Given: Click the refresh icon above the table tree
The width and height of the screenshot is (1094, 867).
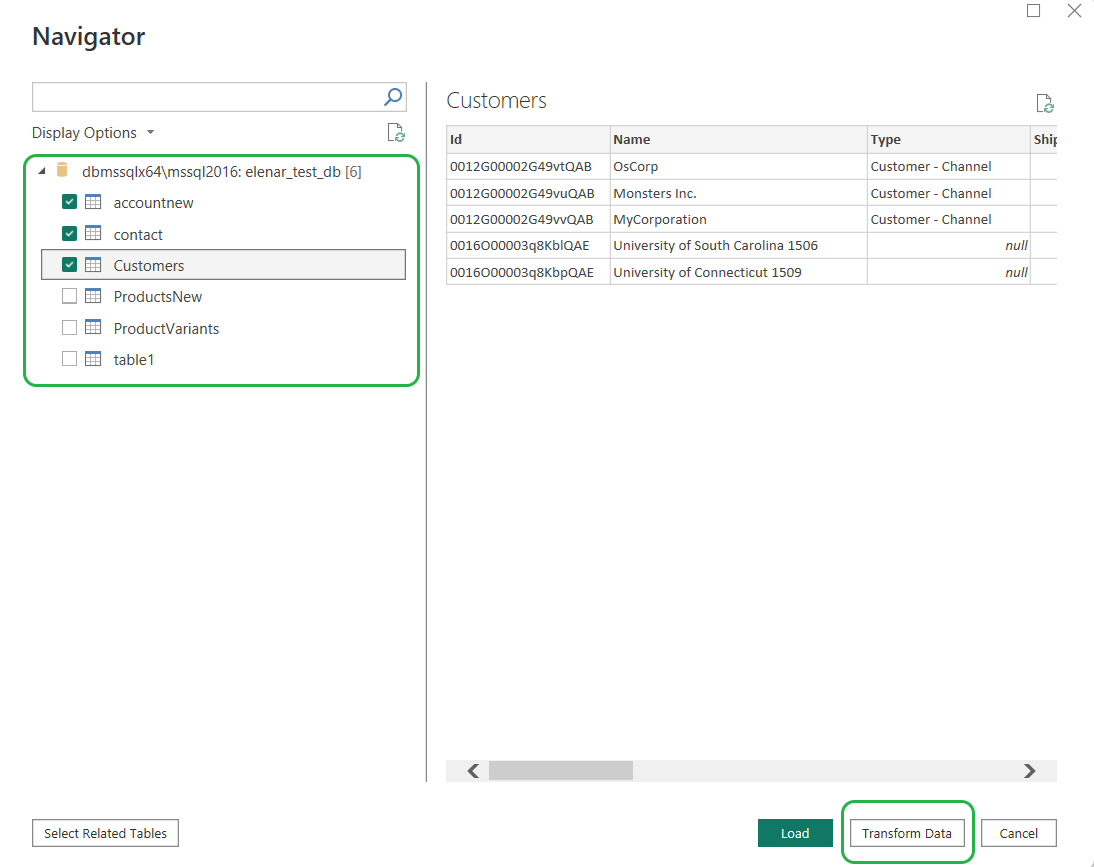Looking at the screenshot, I should coord(395,132).
